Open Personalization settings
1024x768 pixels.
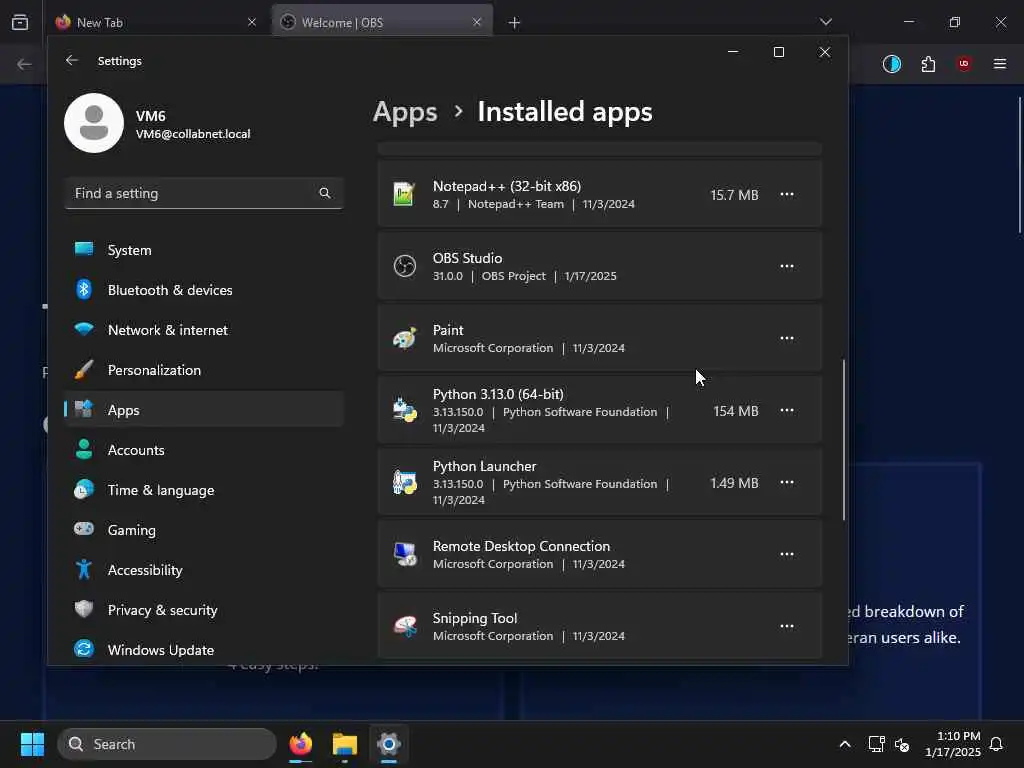click(x=203, y=370)
